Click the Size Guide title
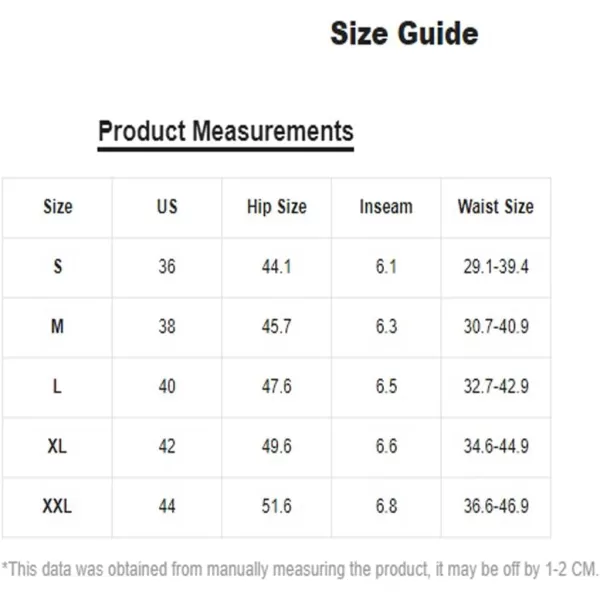This screenshot has width=600, height=600. tap(404, 34)
